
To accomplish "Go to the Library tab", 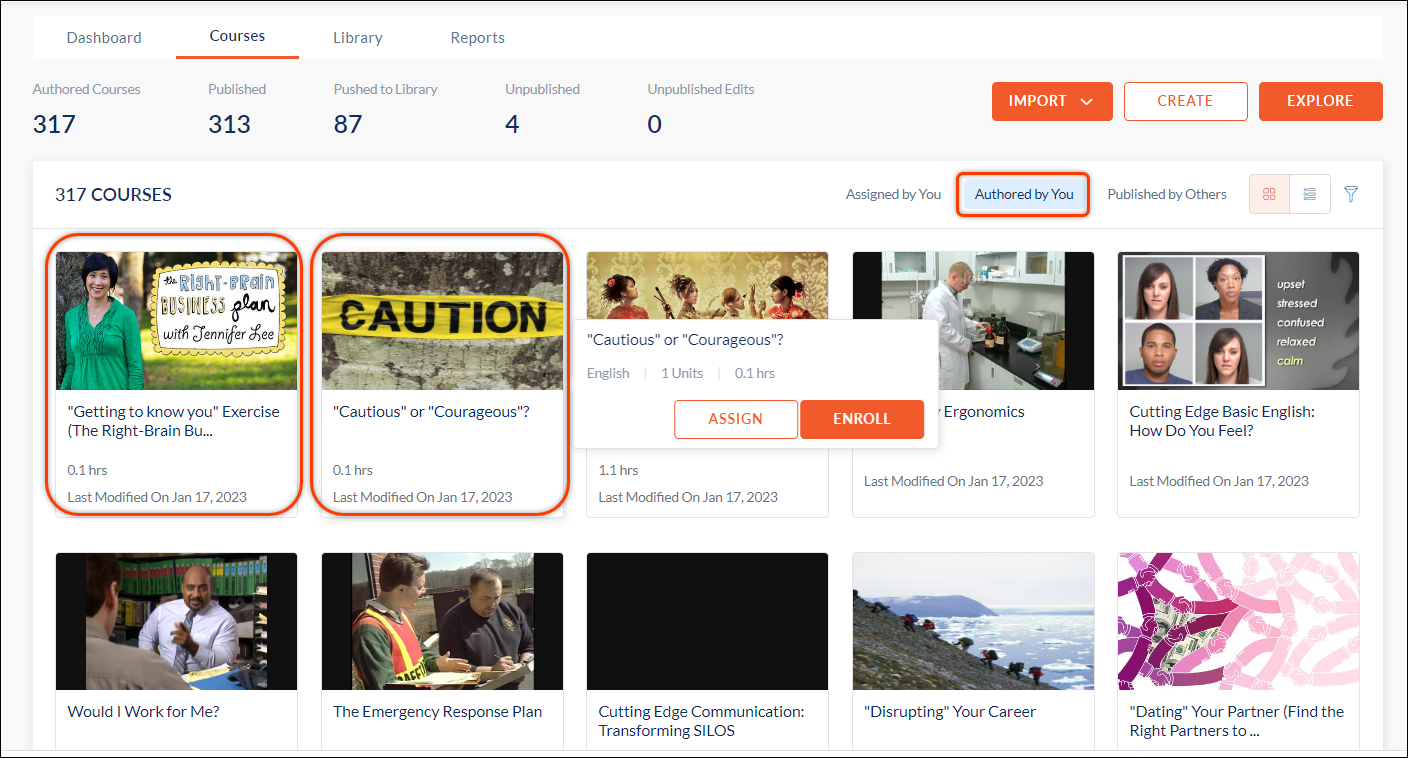I will (358, 38).
